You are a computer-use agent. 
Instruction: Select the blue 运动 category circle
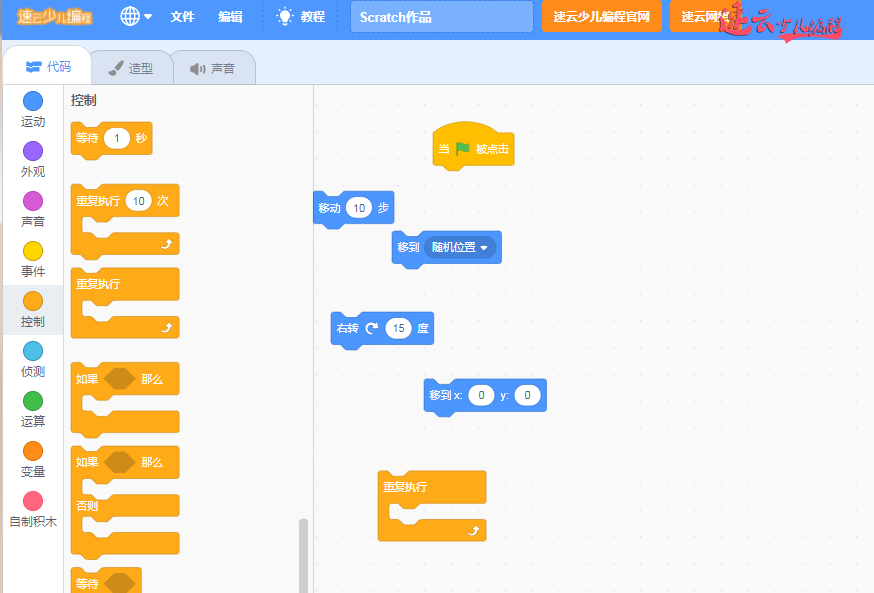[33, 101]
